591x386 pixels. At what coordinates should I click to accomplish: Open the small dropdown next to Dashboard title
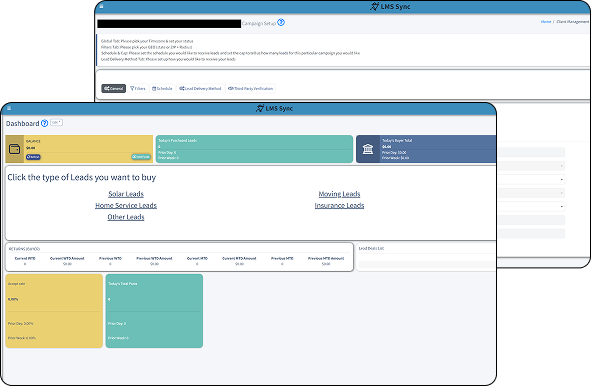click(57, 123)
